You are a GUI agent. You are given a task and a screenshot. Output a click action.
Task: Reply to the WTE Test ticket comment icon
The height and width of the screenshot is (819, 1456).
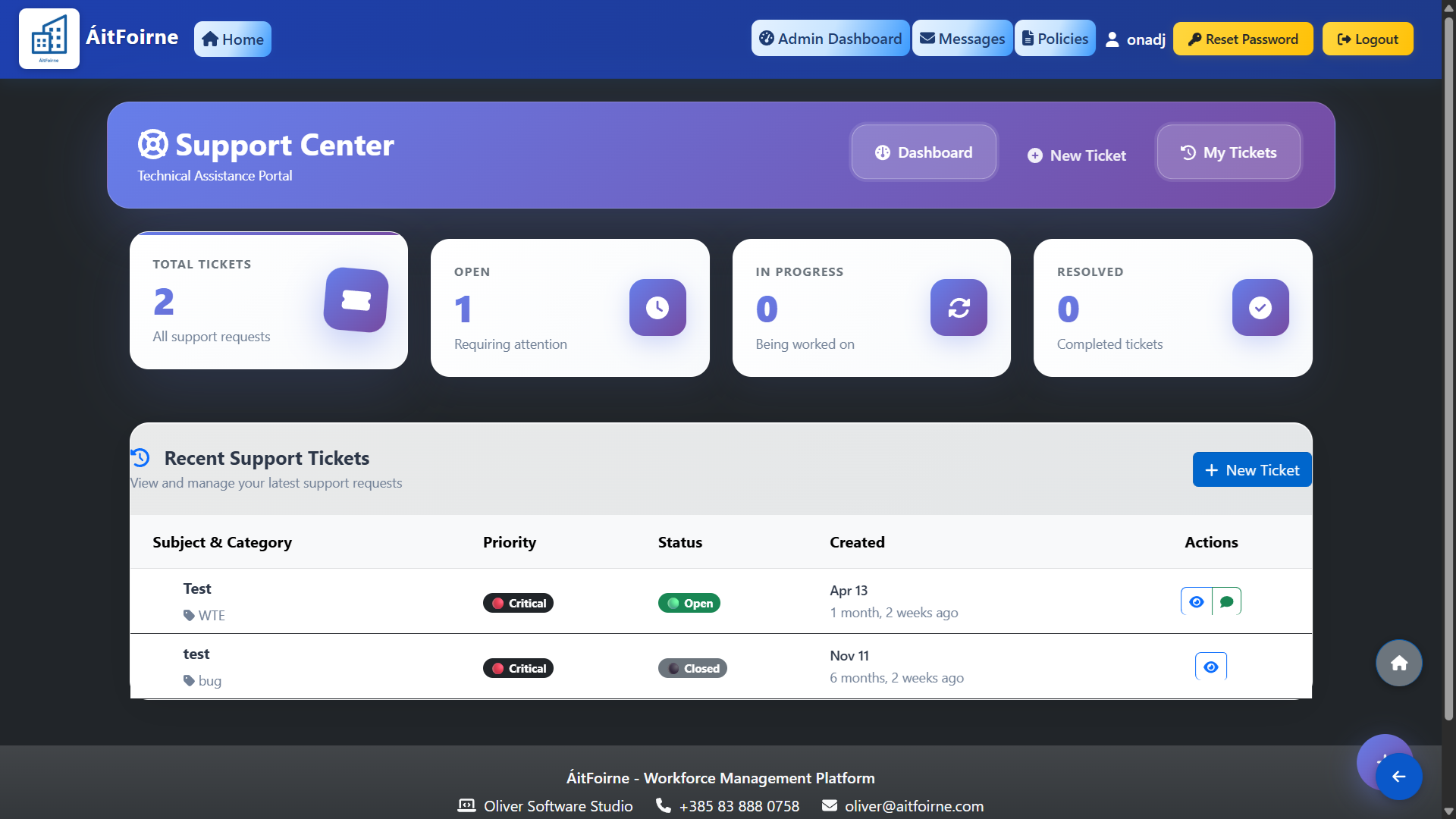point(1226,601)
